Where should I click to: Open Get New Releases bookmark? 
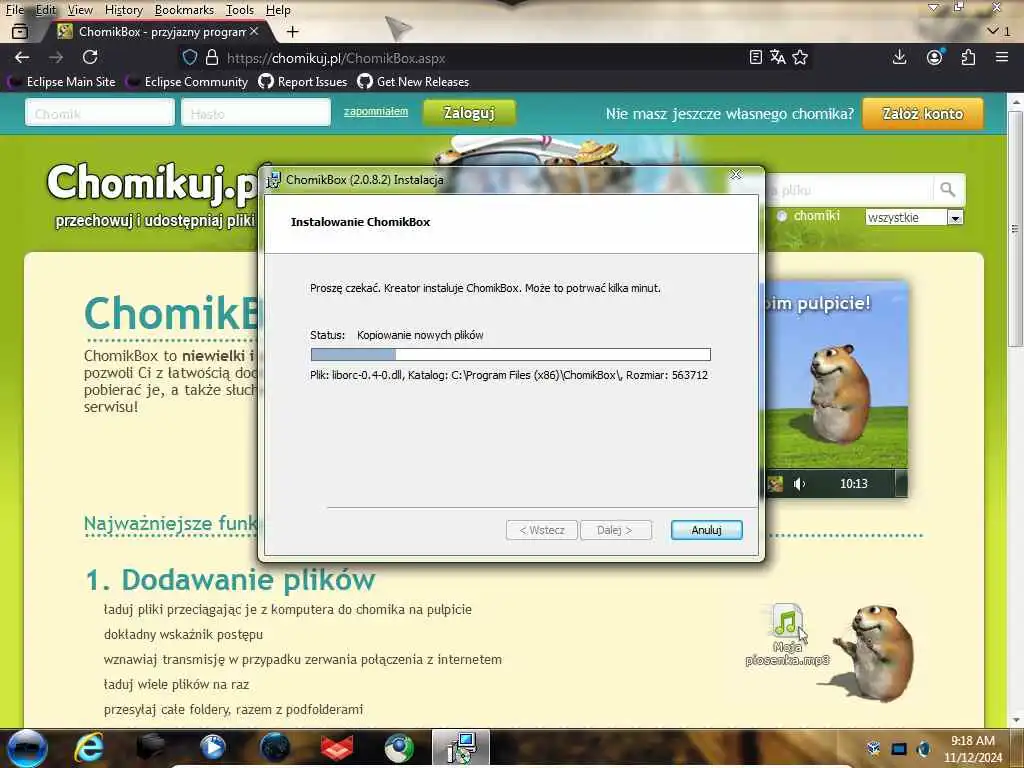[413, 82]
